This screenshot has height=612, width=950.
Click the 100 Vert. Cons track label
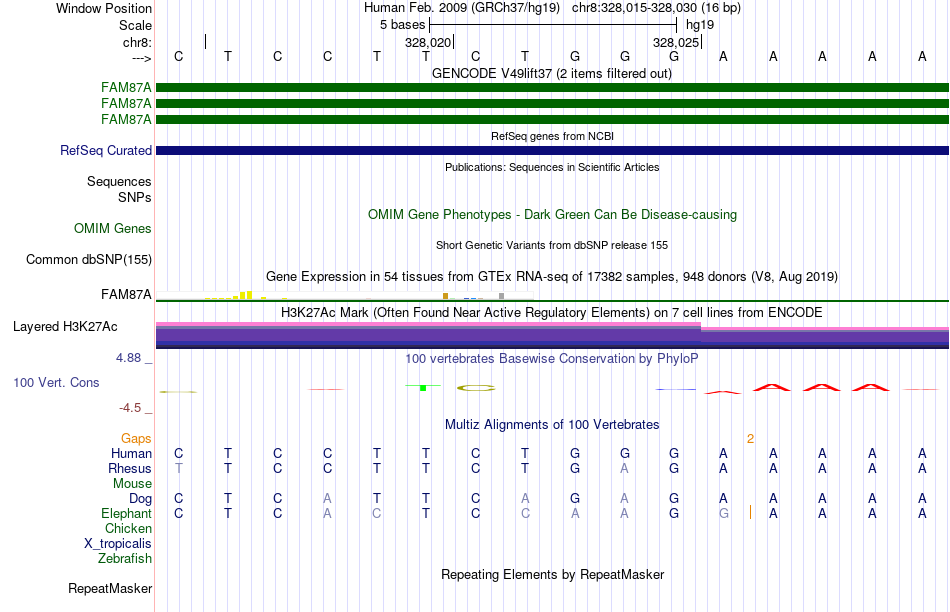pos(56,382)
